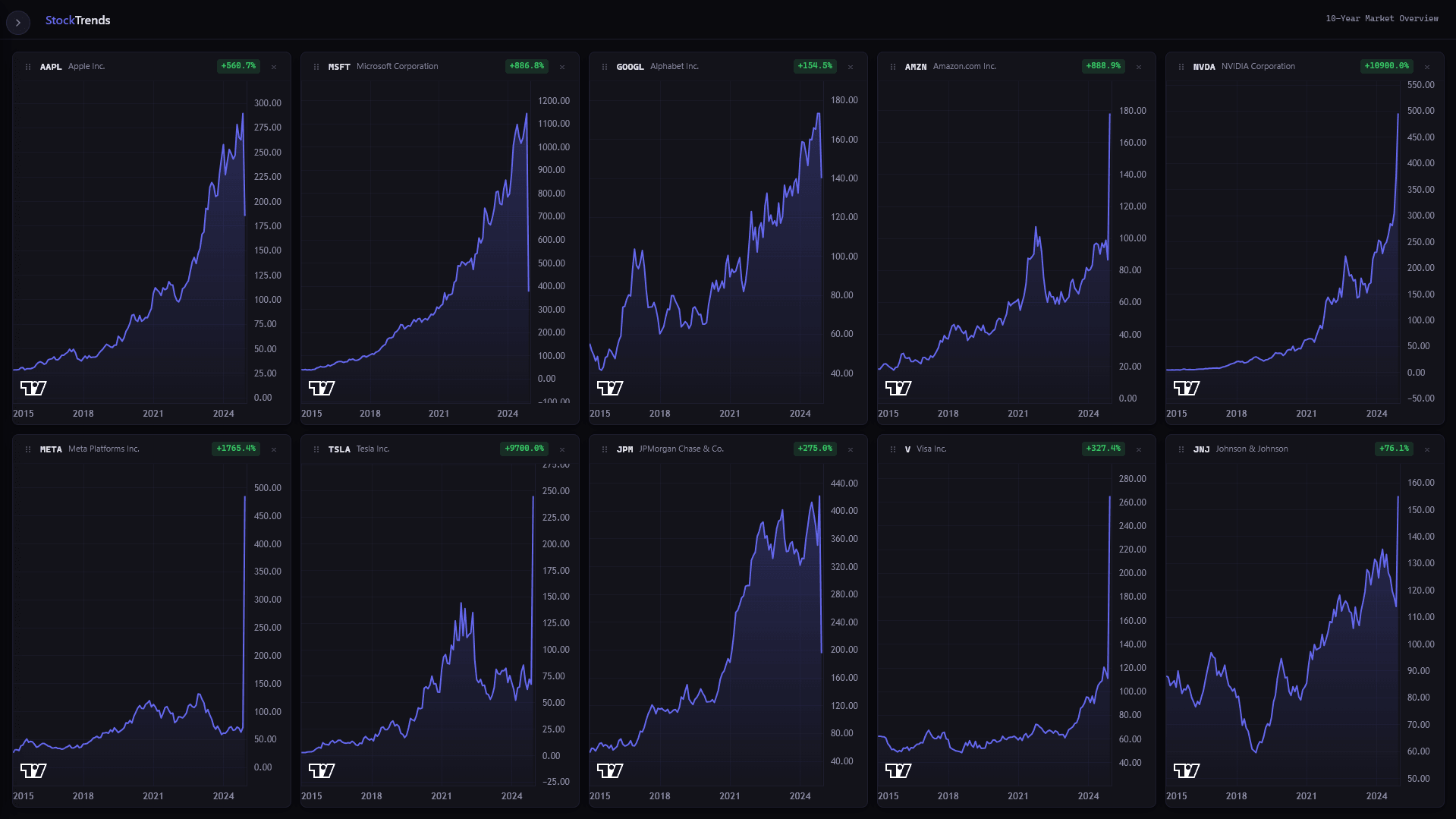This screenshot has height=819, width=1456.
Task: Remove the Alphabet Inc. chart card
Action: tap(851, 67)
